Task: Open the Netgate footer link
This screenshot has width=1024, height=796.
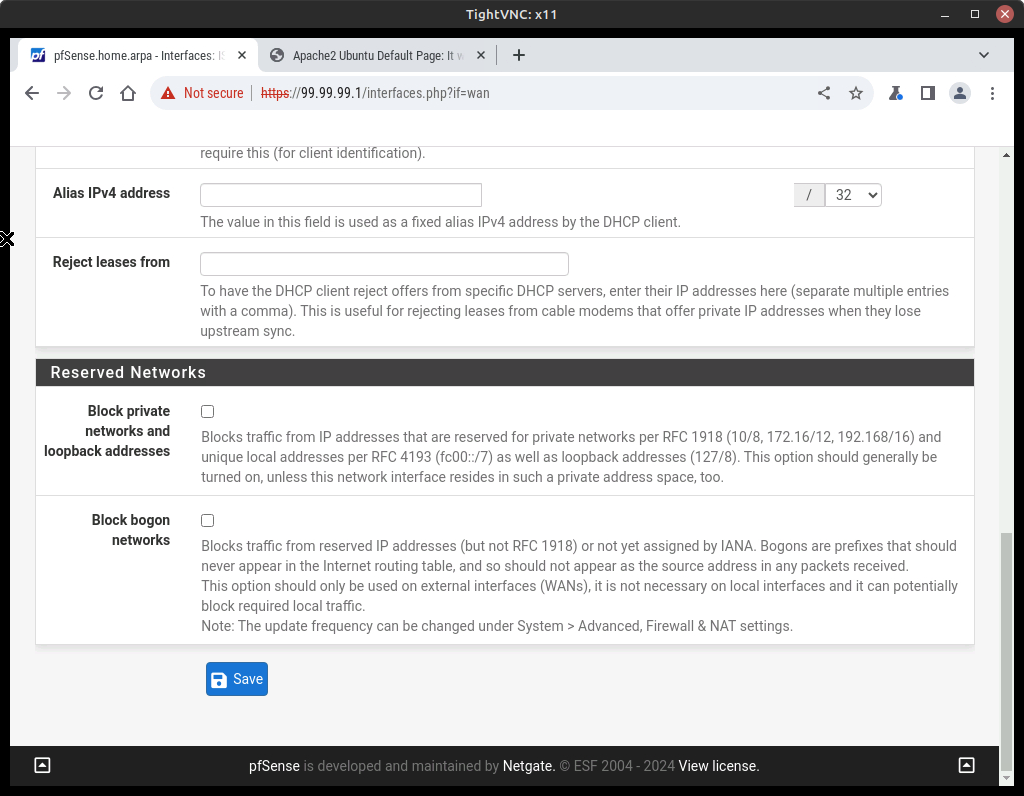Action: pyautogui.click(x=528, y=766)
